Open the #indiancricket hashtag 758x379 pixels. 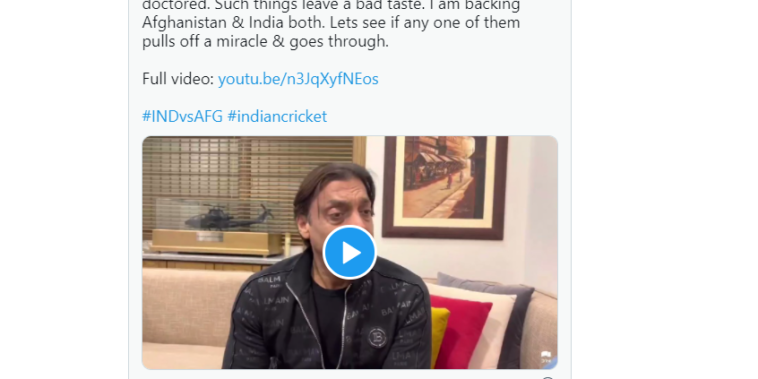click(x=277, y=116)
